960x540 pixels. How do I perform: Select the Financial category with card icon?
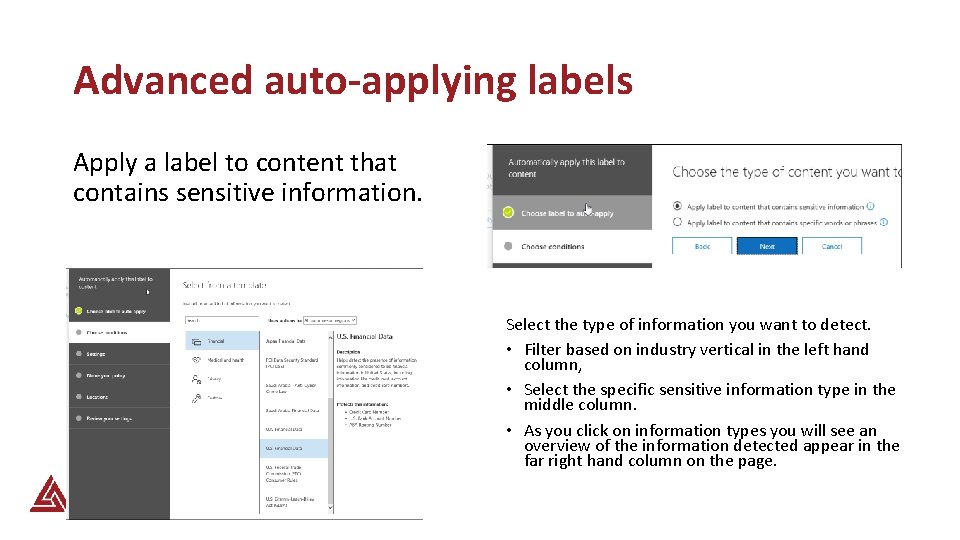(222, 341)
